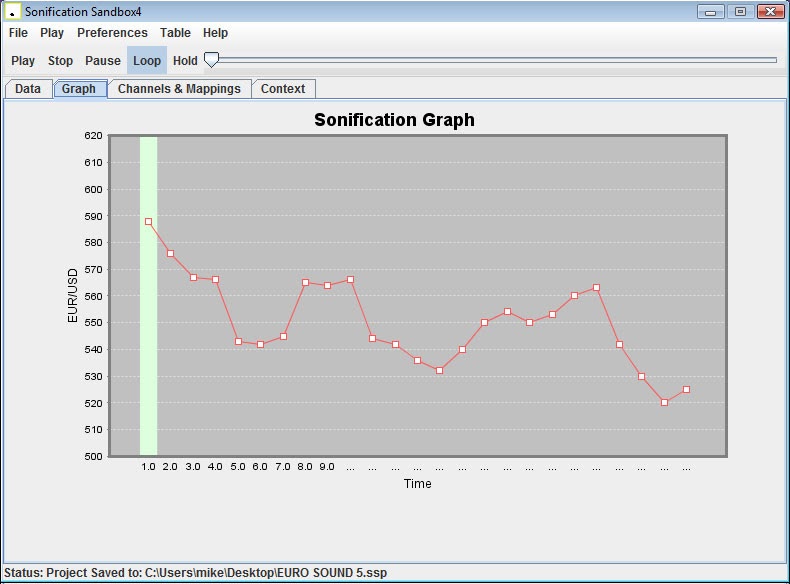
Task: Select the Graph tab
Action: [x=79, y=89]
